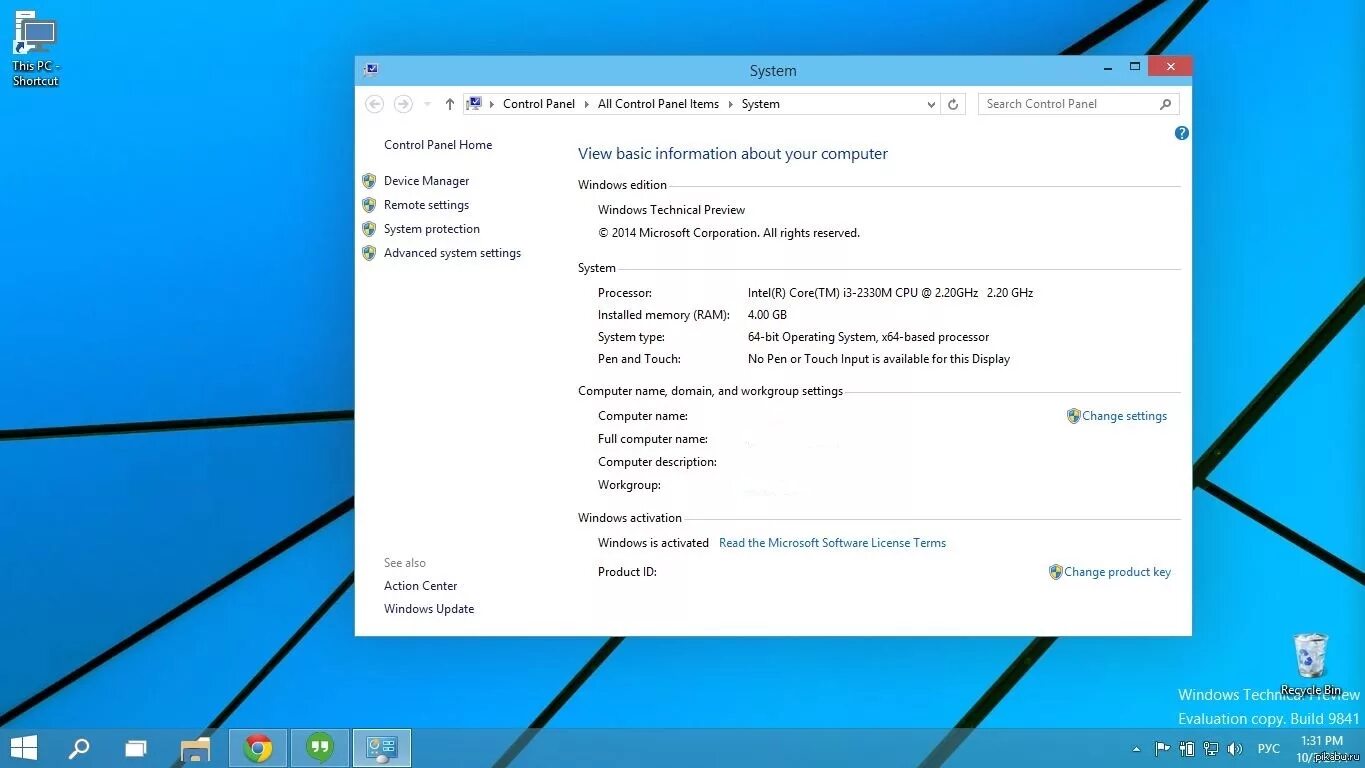Click the search magnifier icon

click(1165, 104)
